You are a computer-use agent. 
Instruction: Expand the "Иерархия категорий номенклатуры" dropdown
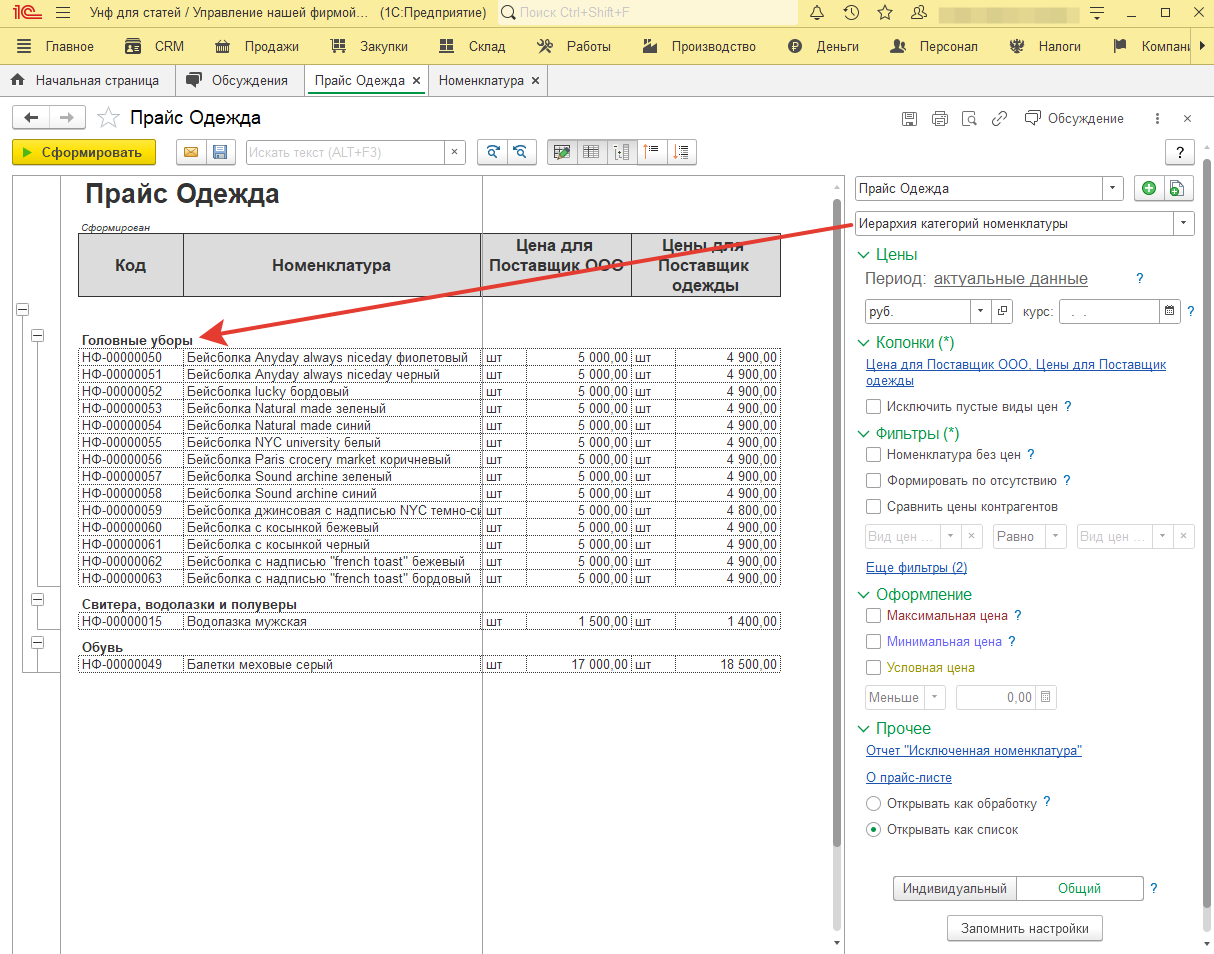pos(1184,224)
